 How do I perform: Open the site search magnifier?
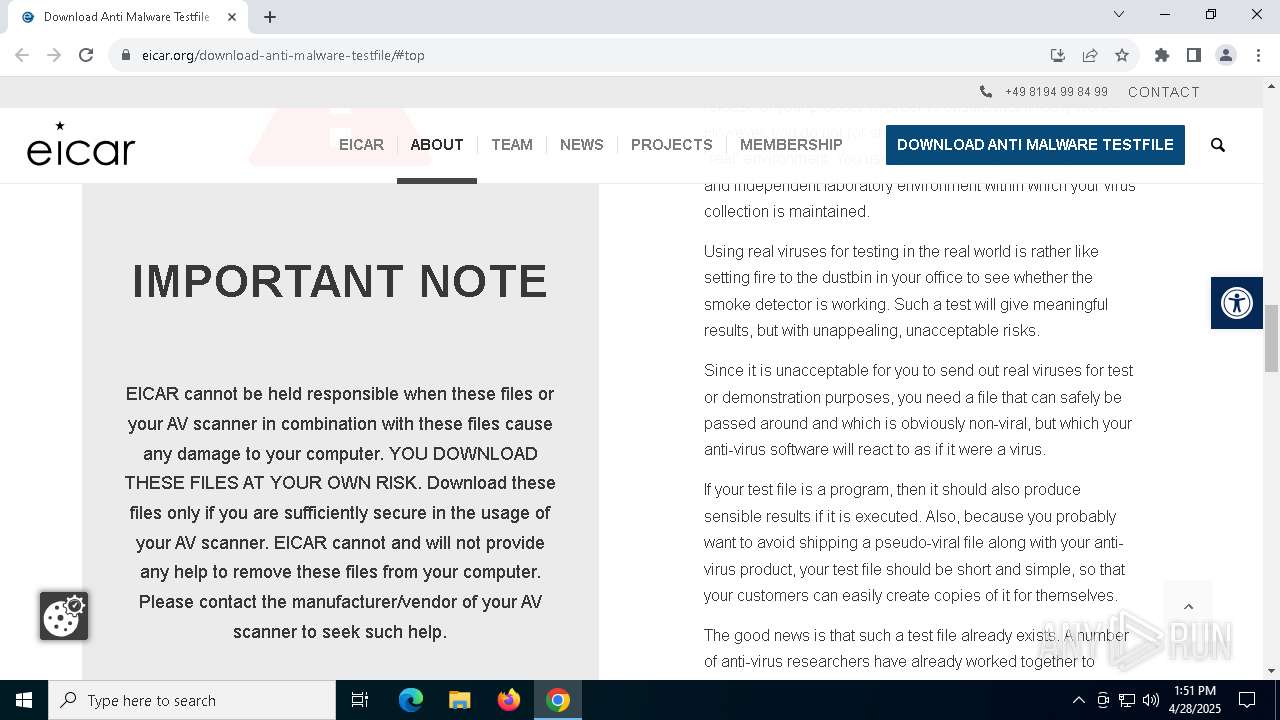pyautogui.click(x=1218, y=145)
